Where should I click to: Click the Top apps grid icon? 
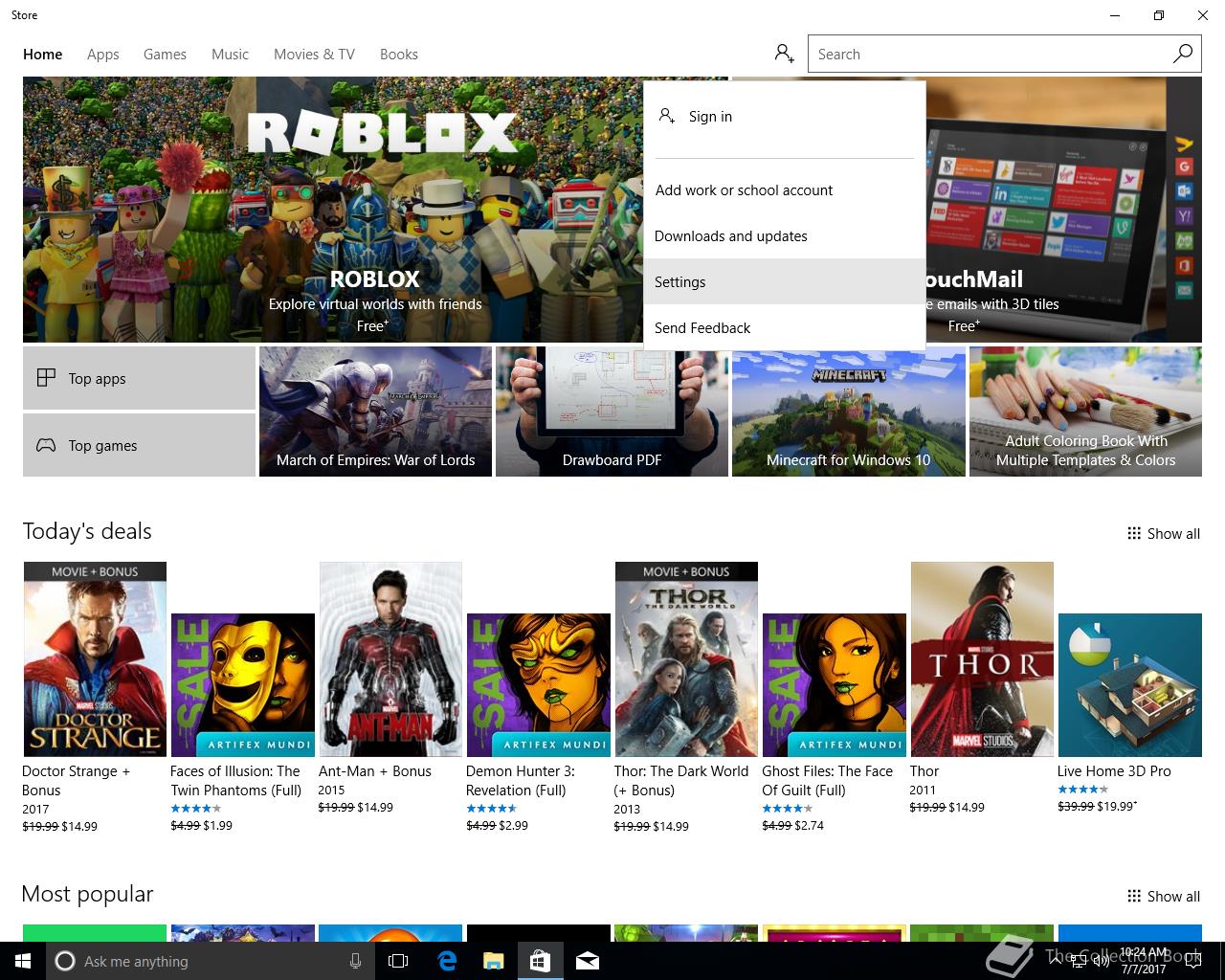(46, 378)
